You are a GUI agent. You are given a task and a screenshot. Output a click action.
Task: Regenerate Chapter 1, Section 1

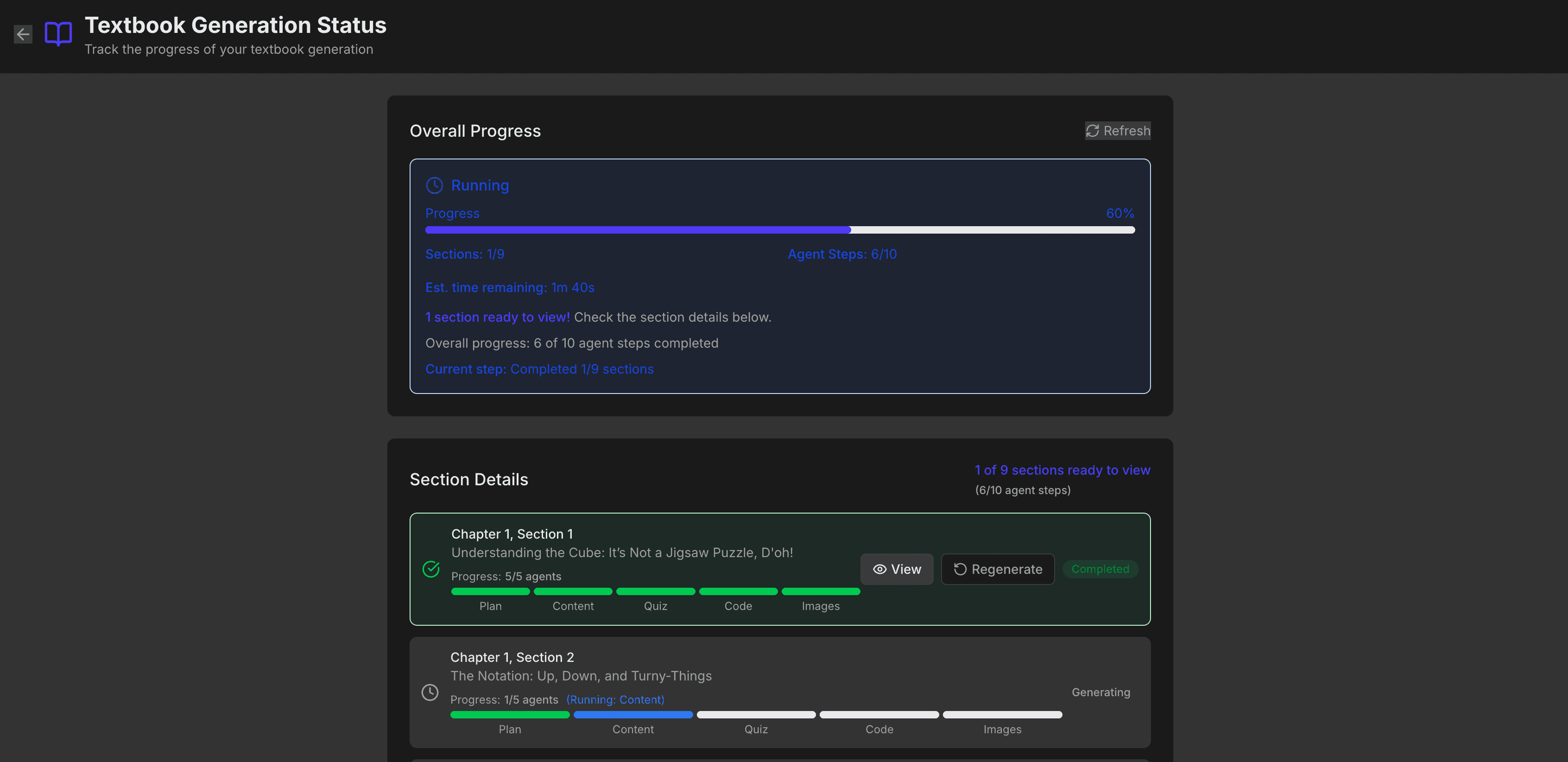click(x=998, y=569)
